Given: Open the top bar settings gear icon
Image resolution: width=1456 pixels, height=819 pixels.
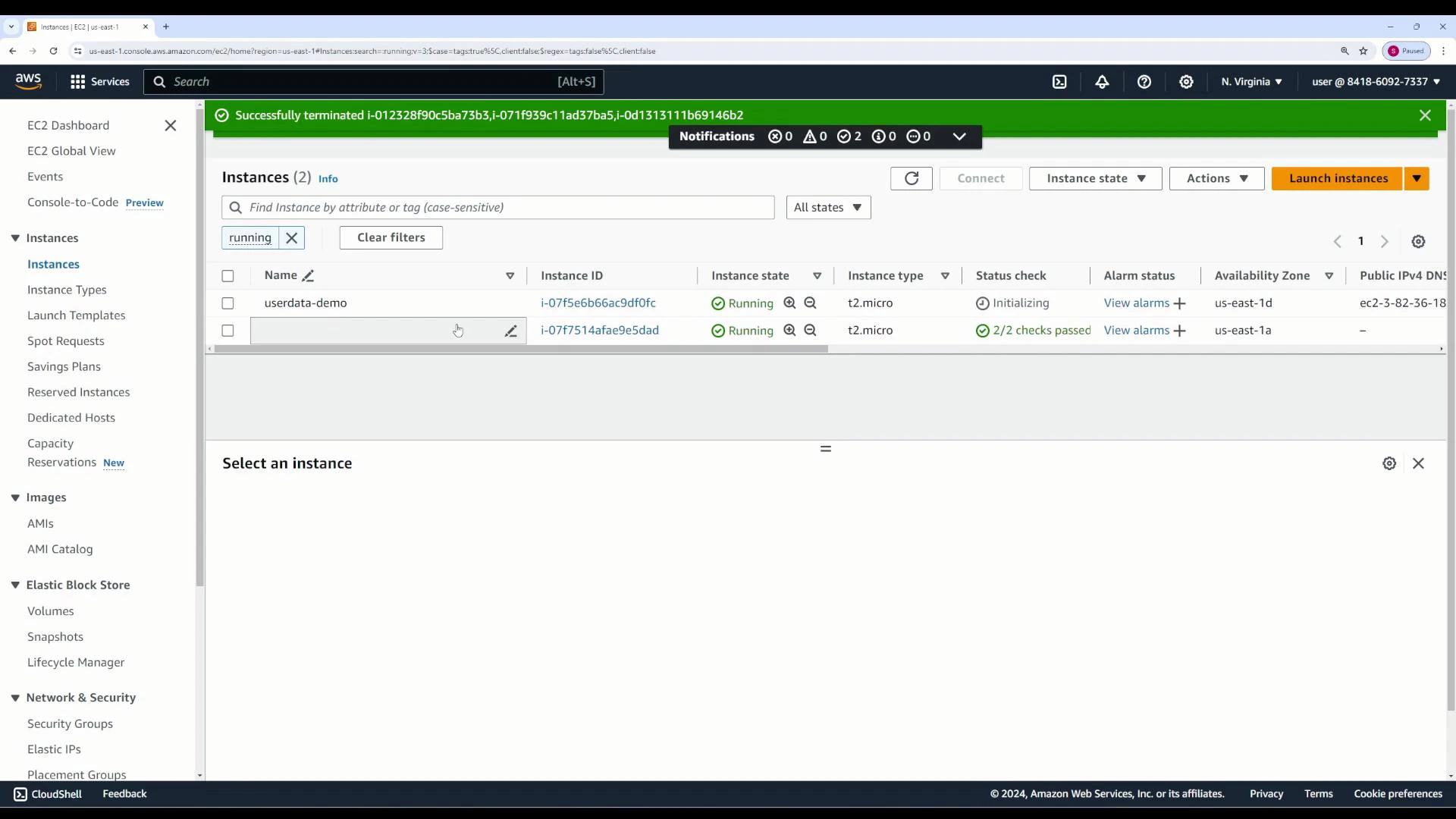Looking at the screenshot, I should pos(1186,81).
